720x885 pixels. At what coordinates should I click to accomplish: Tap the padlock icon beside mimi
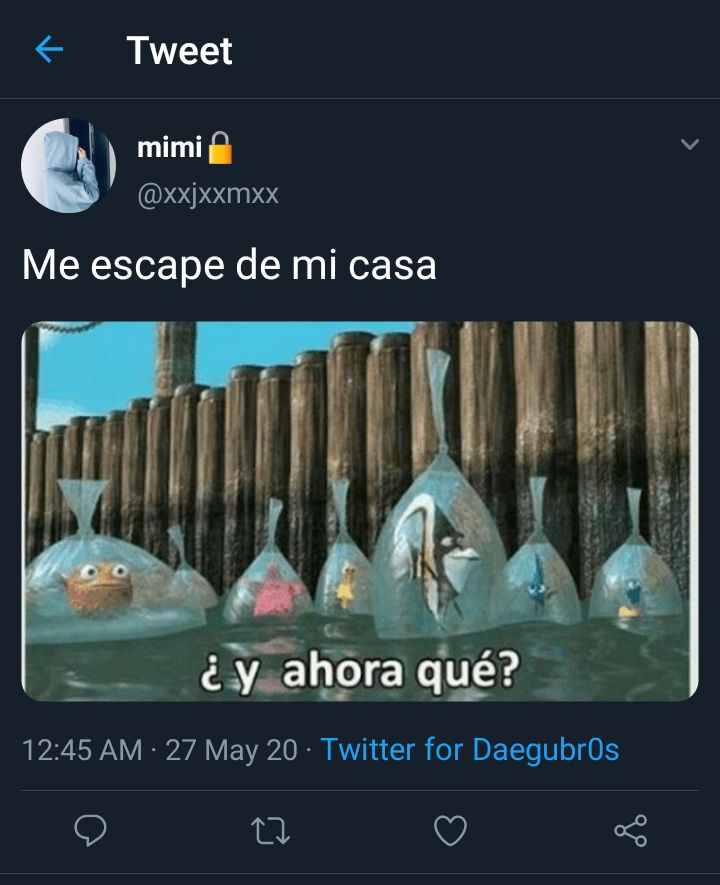(220, 148)
